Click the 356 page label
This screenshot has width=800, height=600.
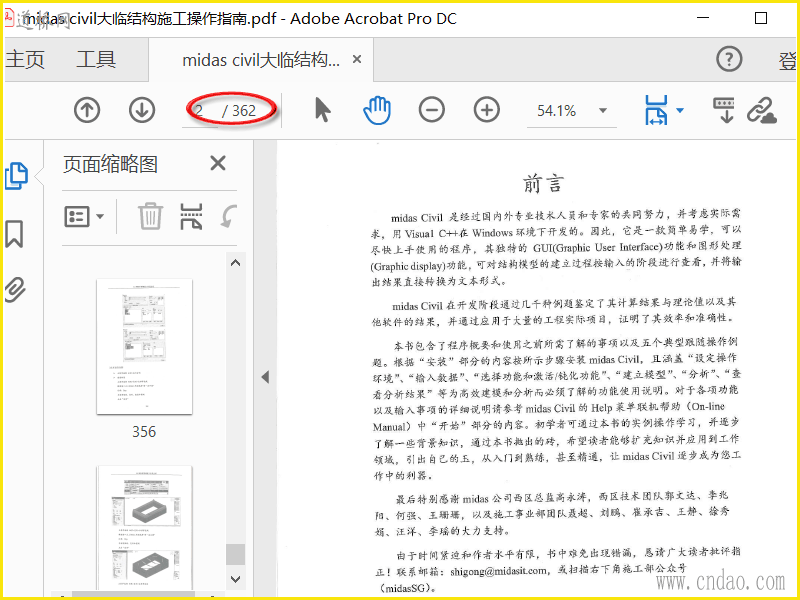coord(144,432)
